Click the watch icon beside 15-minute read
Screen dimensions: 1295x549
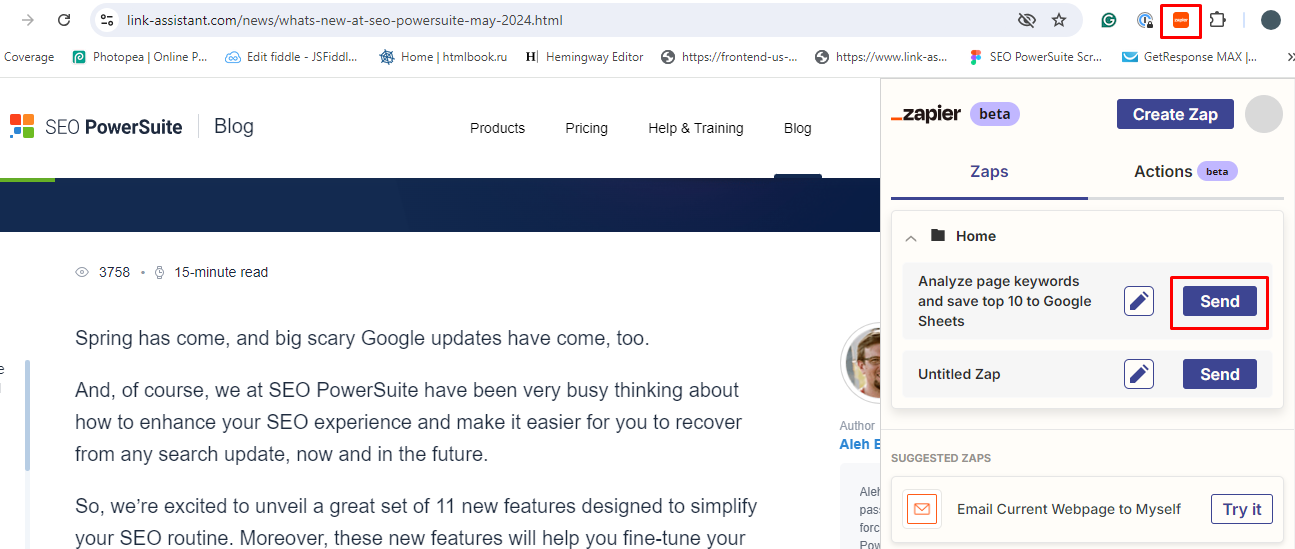click(159, 272)
